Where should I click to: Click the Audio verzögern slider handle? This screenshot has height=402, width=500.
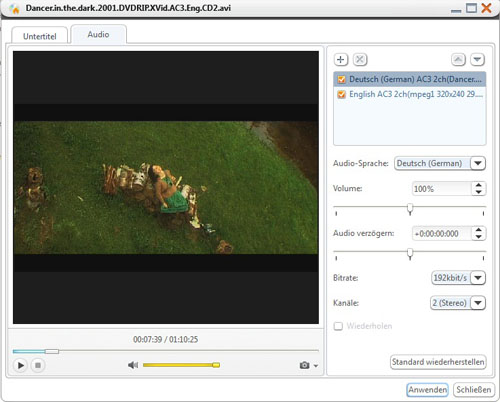(410, 254)
